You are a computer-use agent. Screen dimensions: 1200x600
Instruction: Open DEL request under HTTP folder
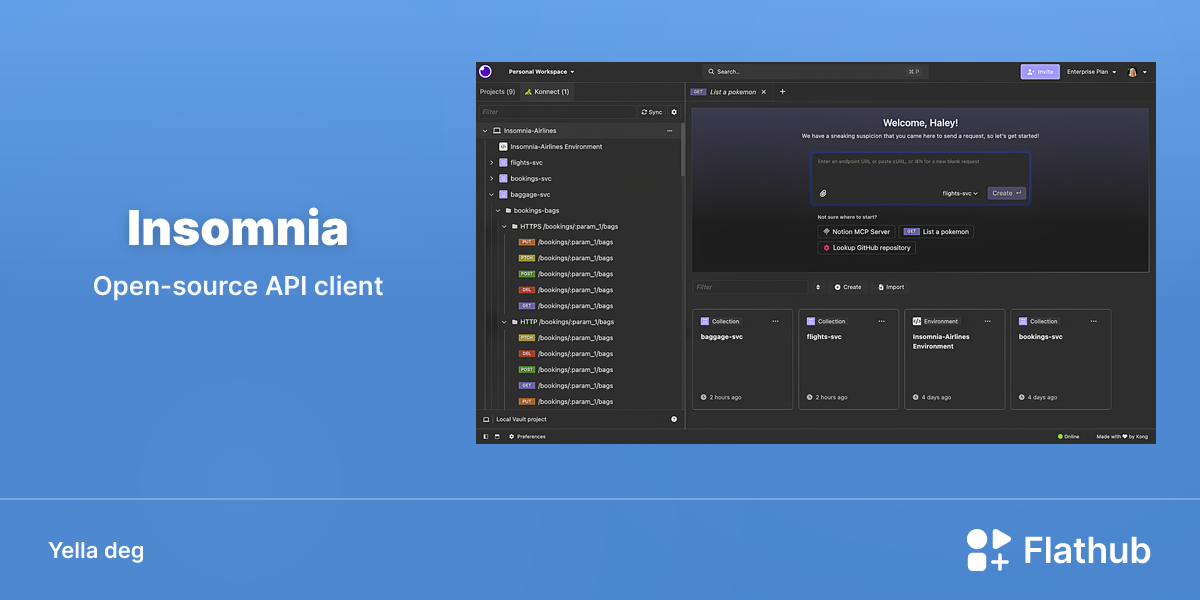pyautogui.click(x=566, y=354)
